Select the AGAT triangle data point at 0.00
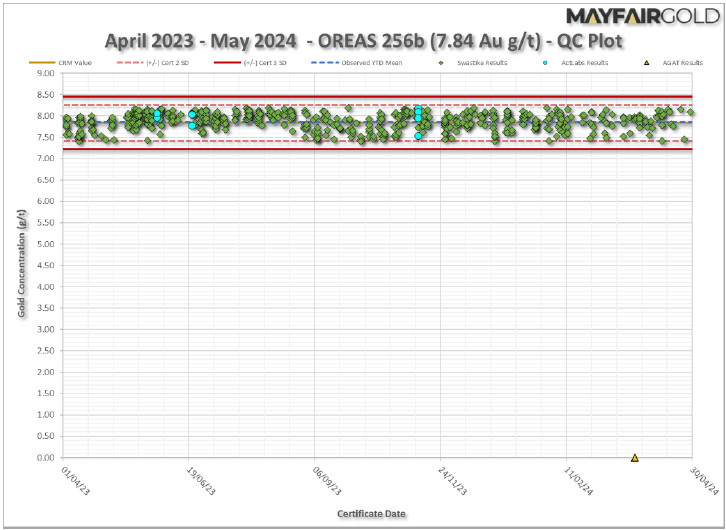Screen dimensions: 726x530 click(x=635, y=458)
